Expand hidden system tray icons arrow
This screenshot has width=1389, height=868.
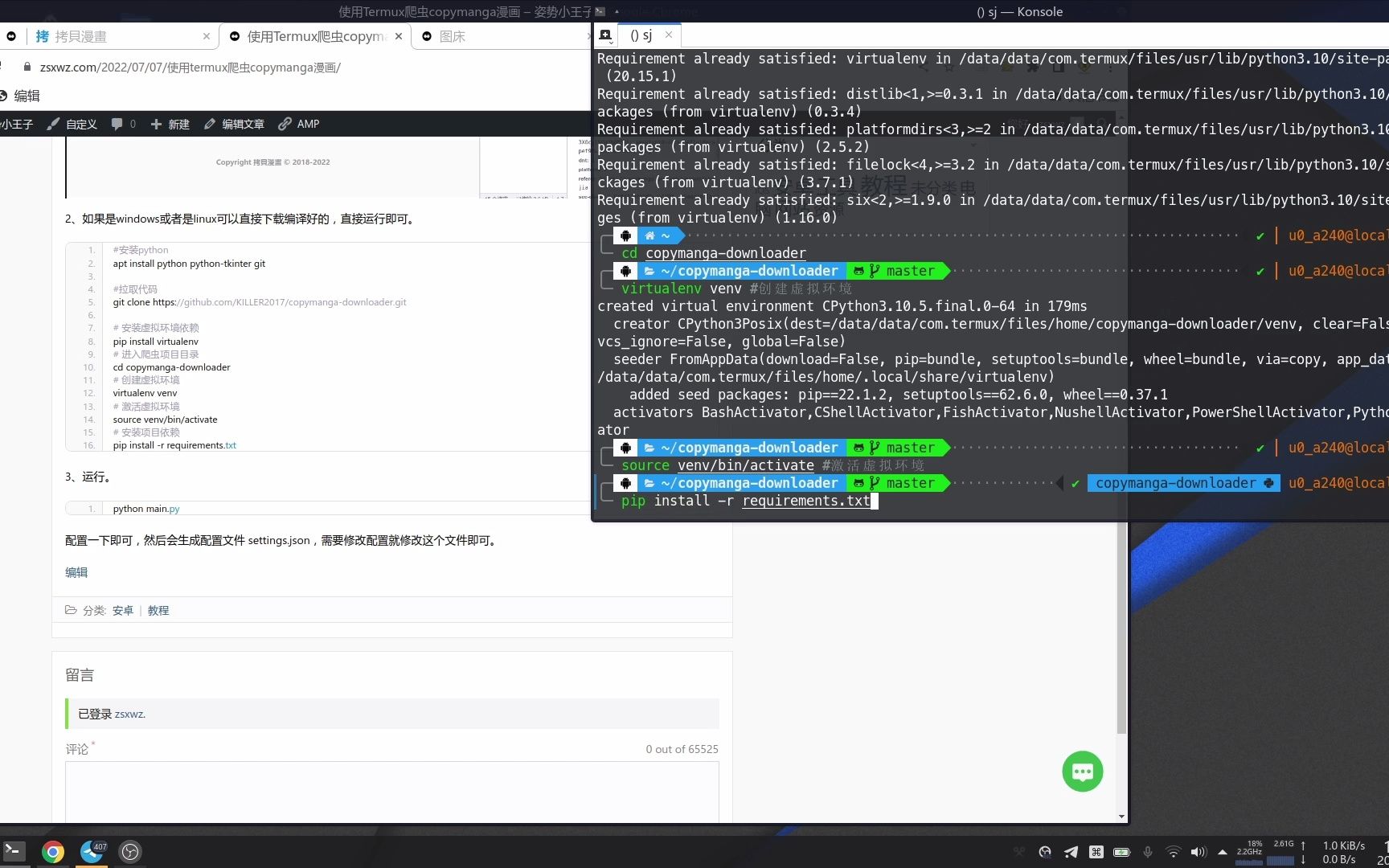tap(1223, 852)
